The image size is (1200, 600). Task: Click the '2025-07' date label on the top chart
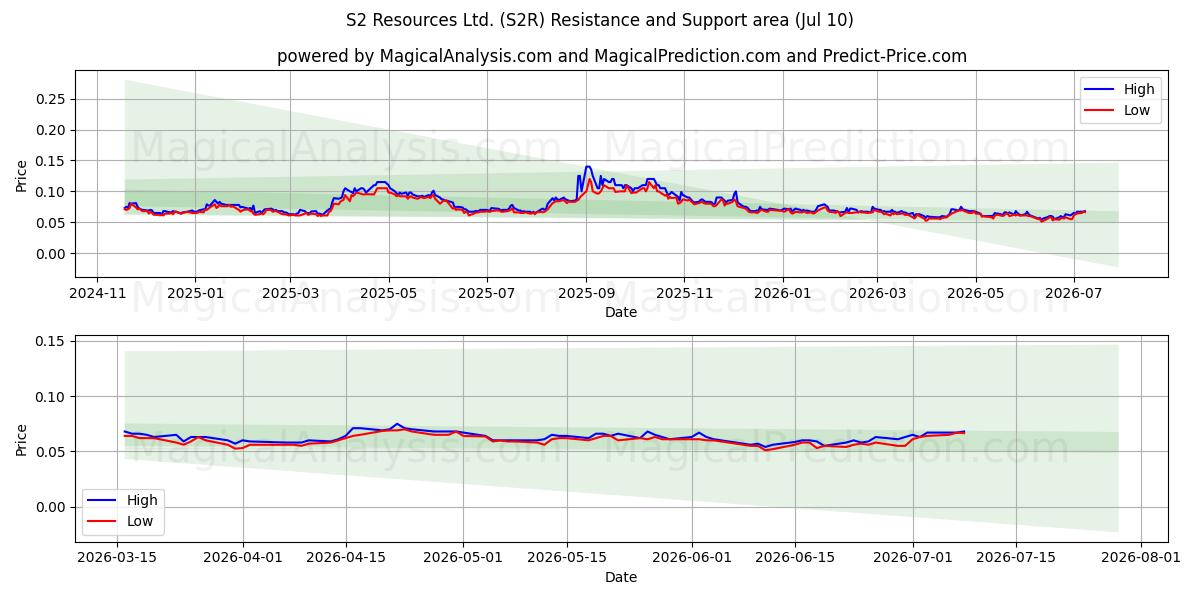tap(487, 294)
